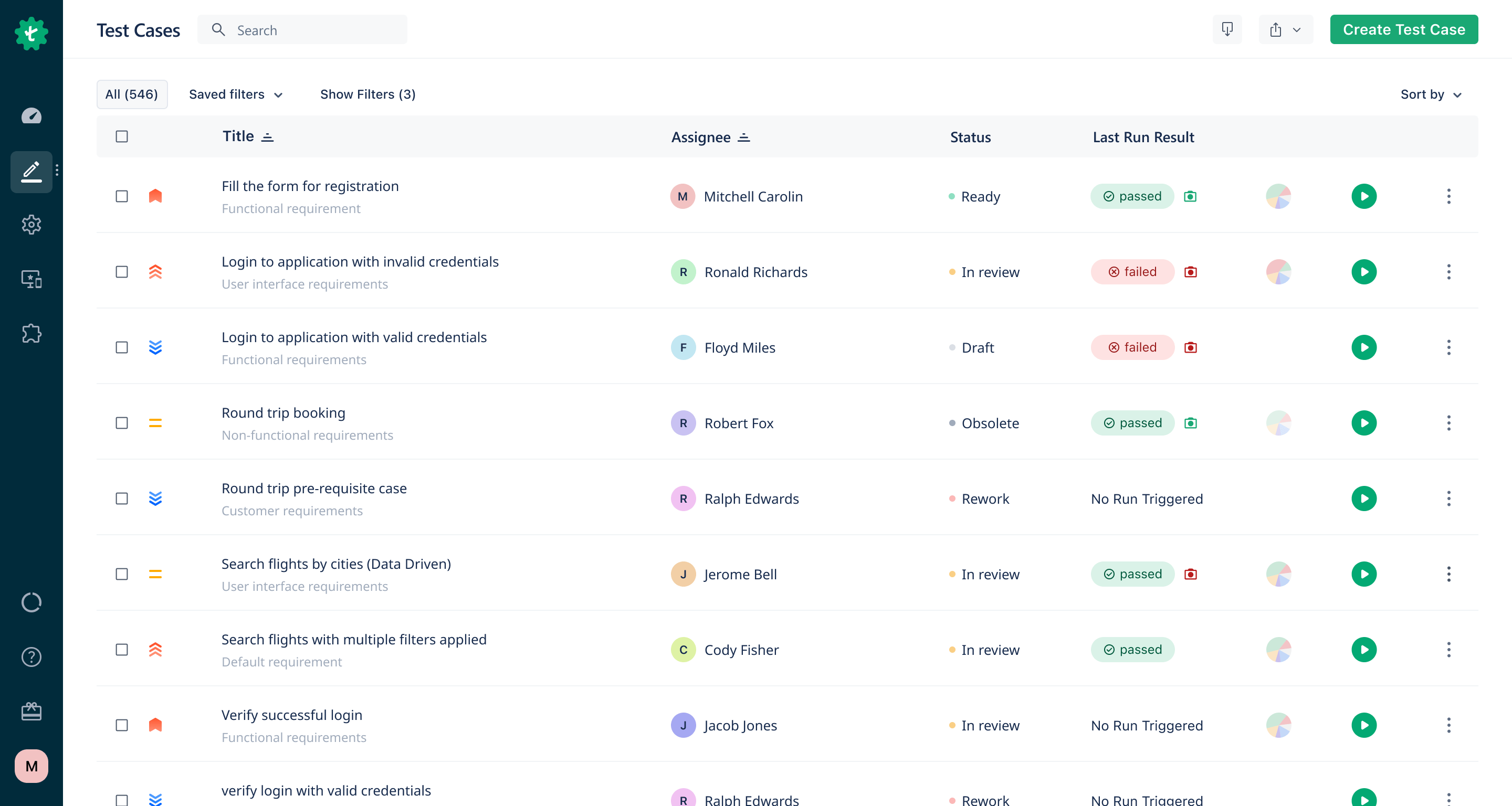This screenshot has width=1512, height=806.
Task: Open Settings via the gear icon
Action: [31, 225]
